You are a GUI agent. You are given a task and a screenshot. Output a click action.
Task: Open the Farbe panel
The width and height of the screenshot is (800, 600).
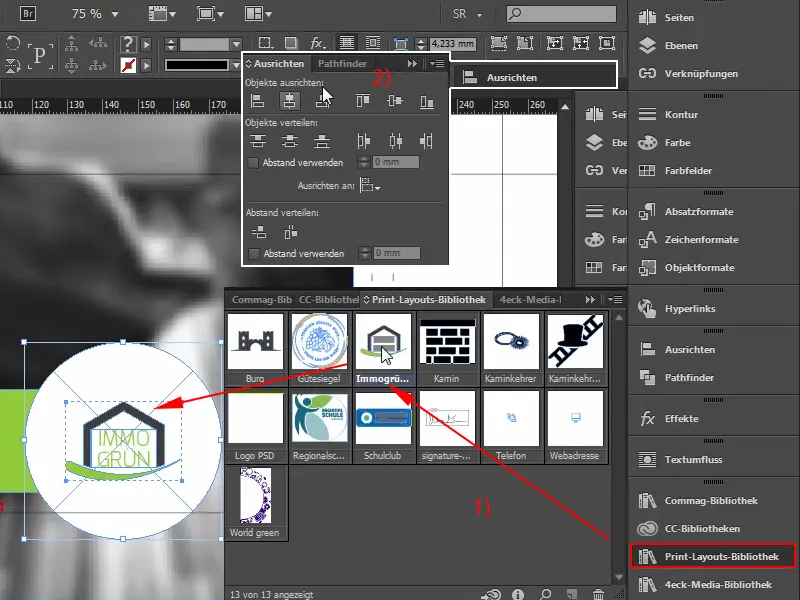678,143
